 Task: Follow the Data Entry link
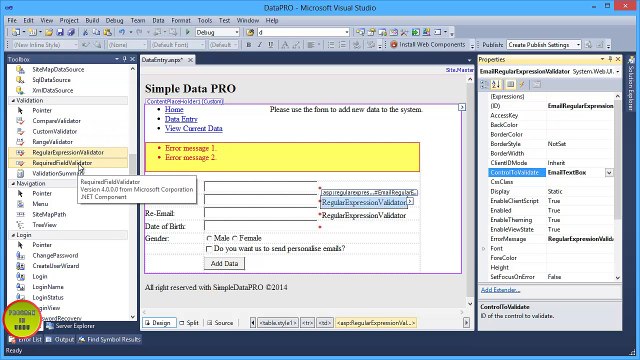pyautogui.click(x=181, y=119)
